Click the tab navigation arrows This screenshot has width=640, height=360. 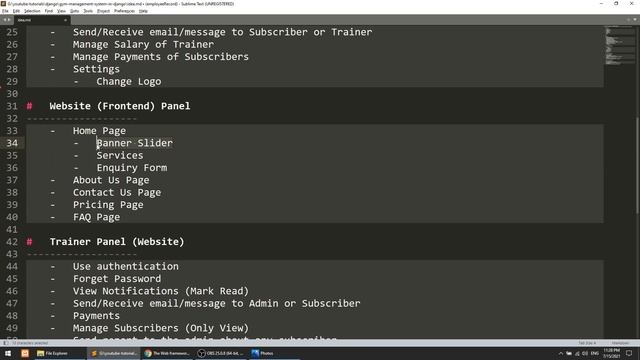[7, 20]
